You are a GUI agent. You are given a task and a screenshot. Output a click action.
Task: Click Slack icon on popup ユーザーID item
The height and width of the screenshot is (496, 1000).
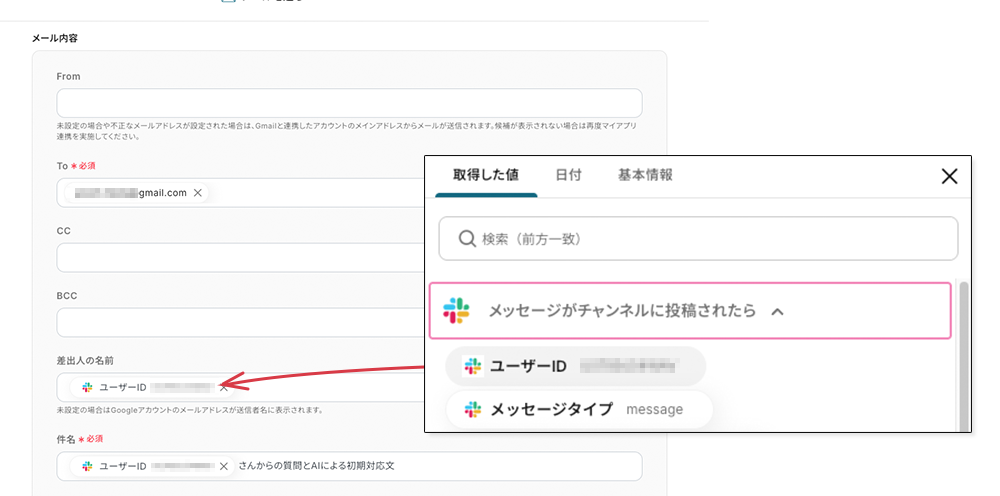coord(473,367)
